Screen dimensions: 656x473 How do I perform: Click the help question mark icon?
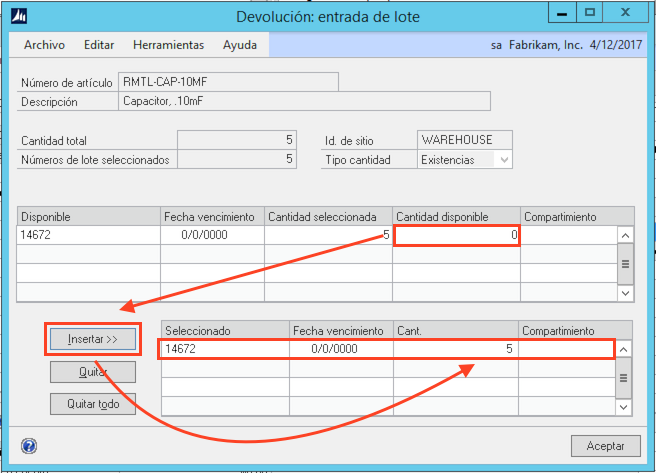28,445
